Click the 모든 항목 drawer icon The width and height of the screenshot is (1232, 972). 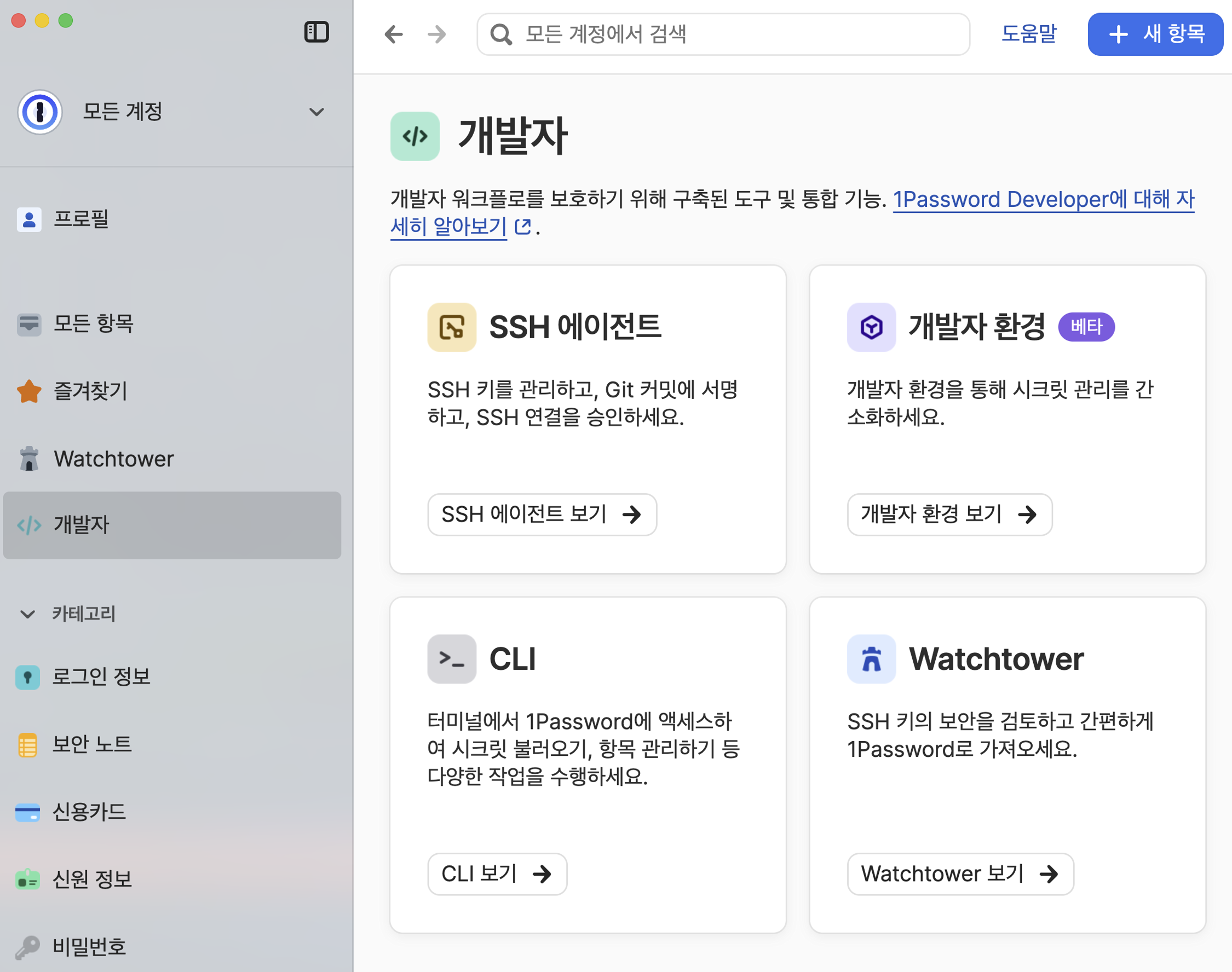(x=29, y=325)
